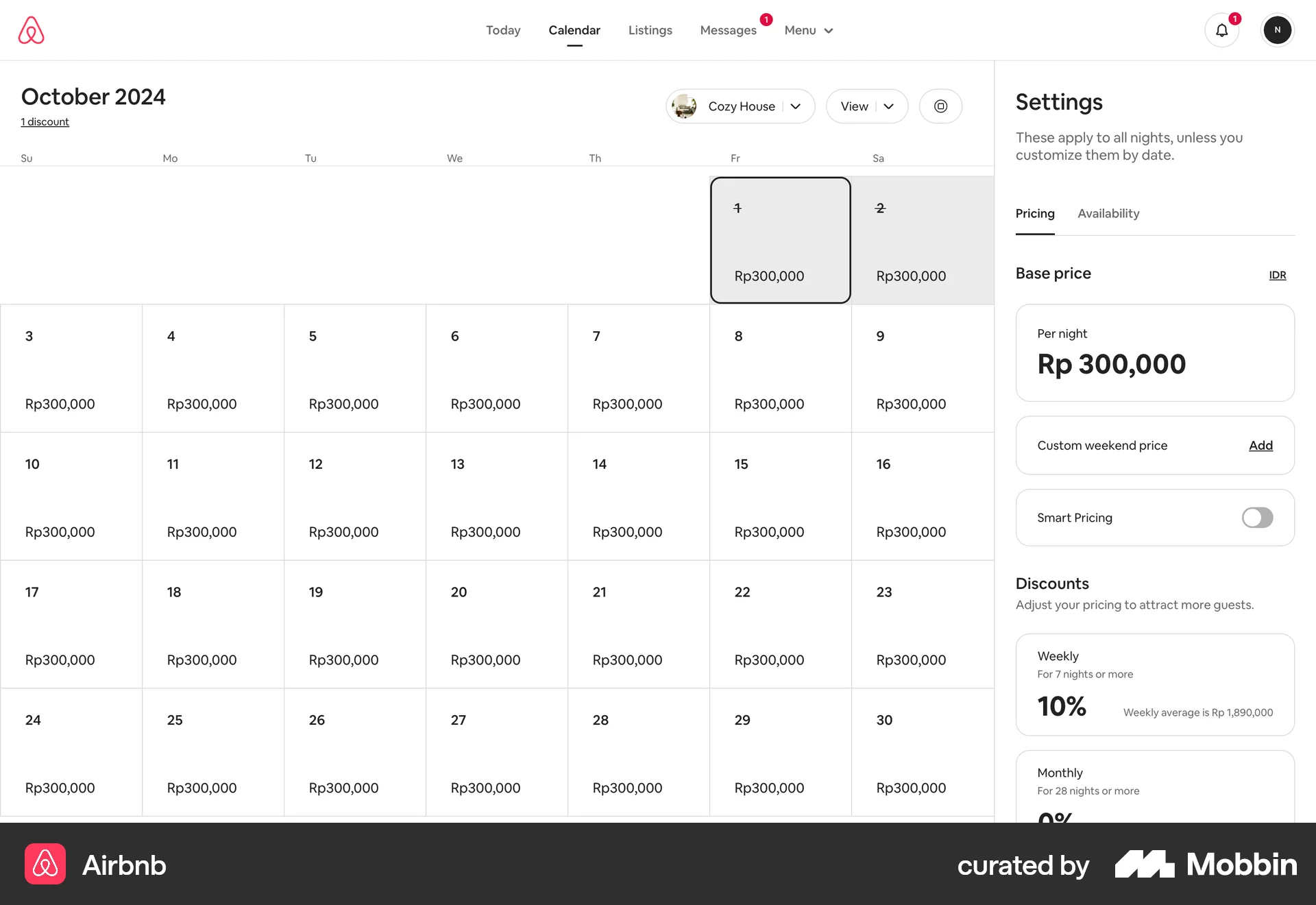Add a custom weekend price
This screenshot has width=1316, height=905.
(1260, 445)
